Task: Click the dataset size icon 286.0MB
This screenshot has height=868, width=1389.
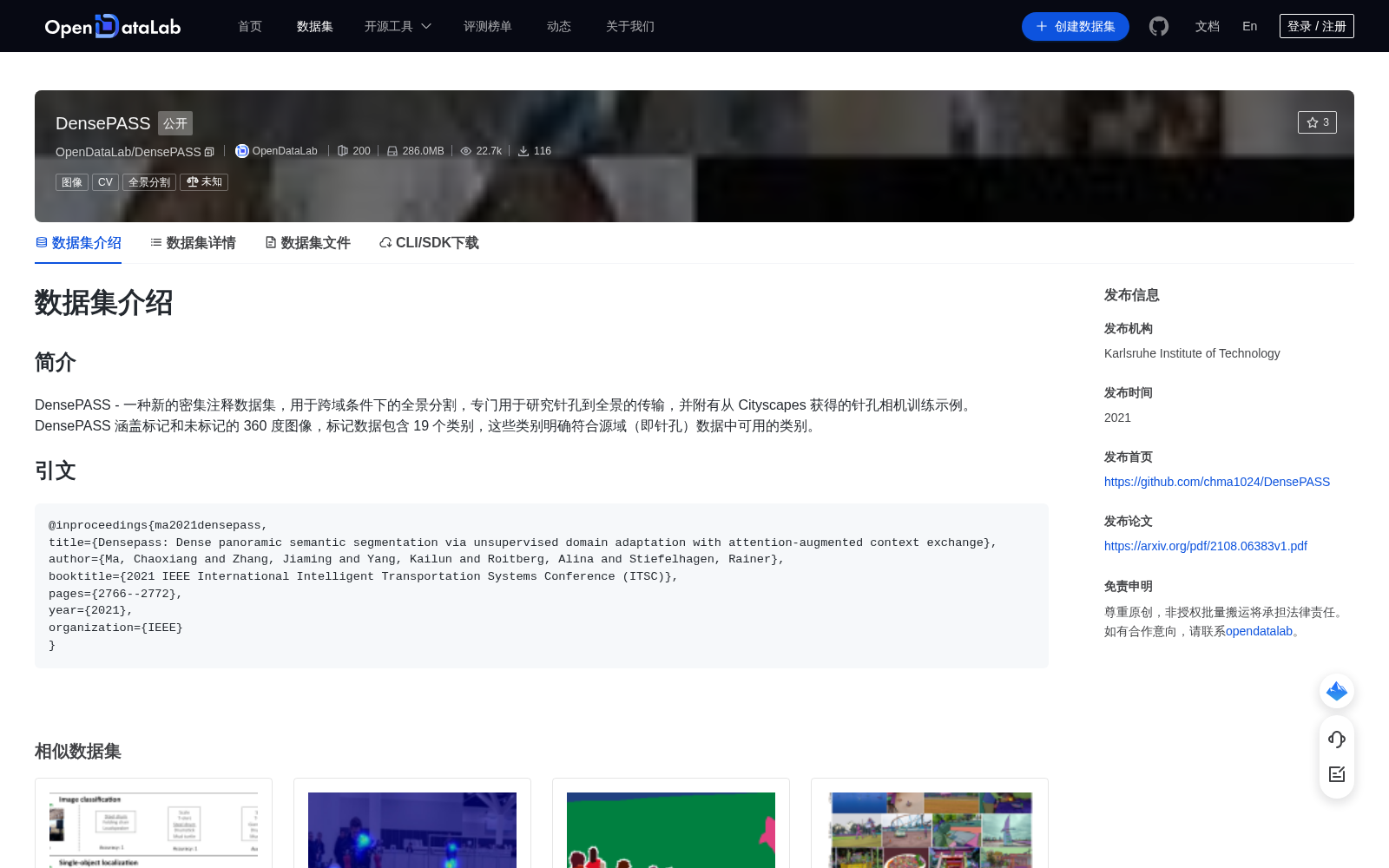Action: (392, 151)
